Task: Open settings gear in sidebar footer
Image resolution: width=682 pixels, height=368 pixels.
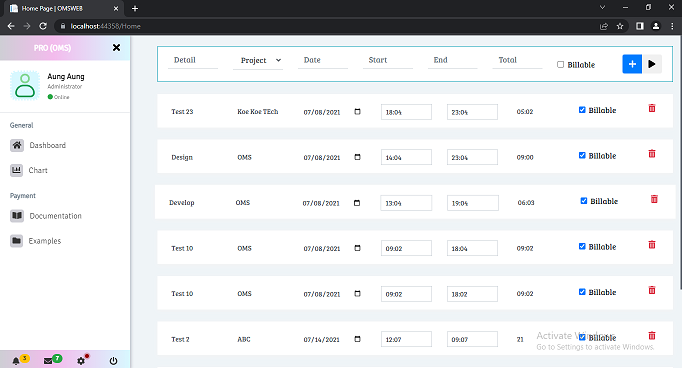Action: [x=81, y=361]
